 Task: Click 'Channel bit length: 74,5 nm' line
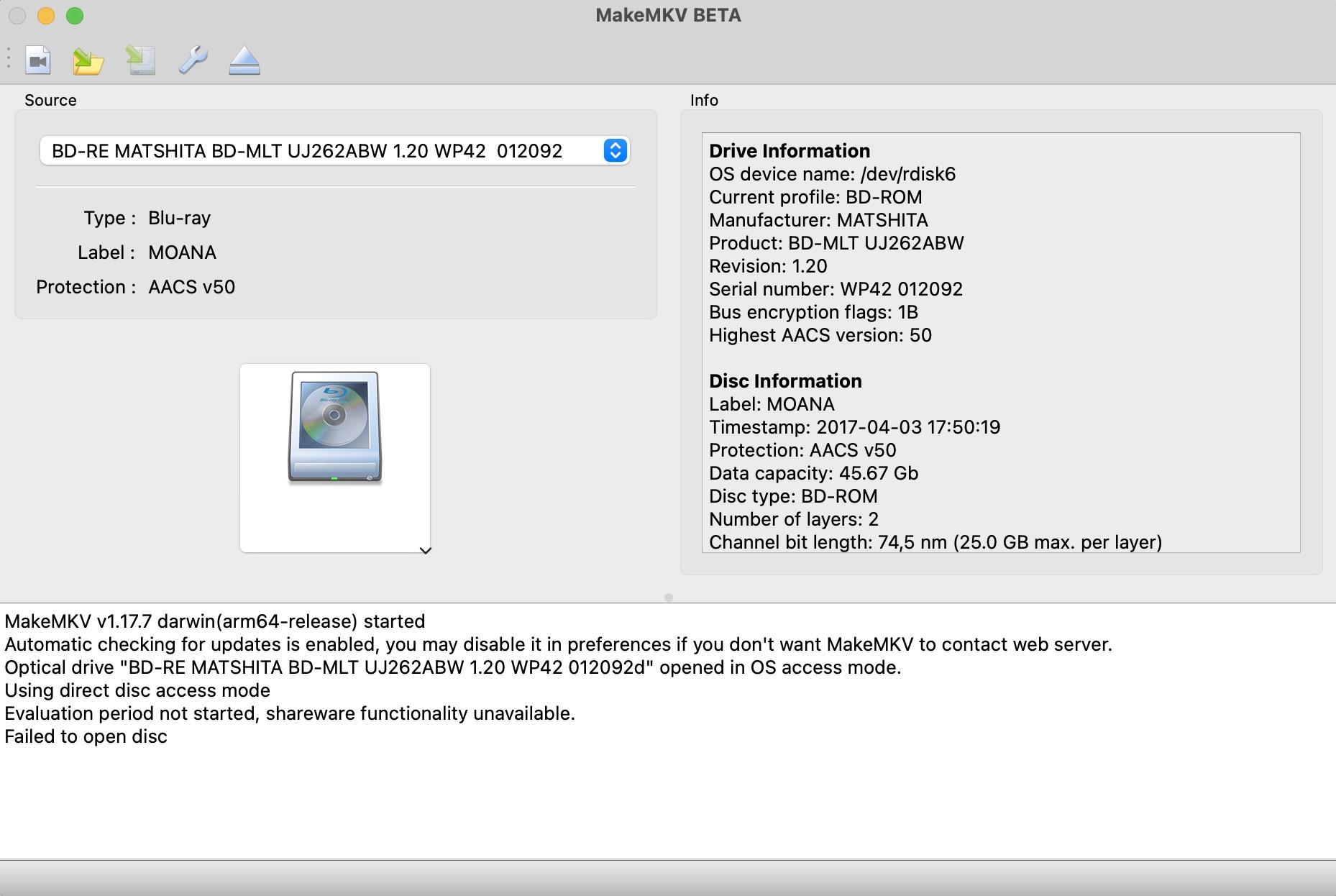(935, 542)
